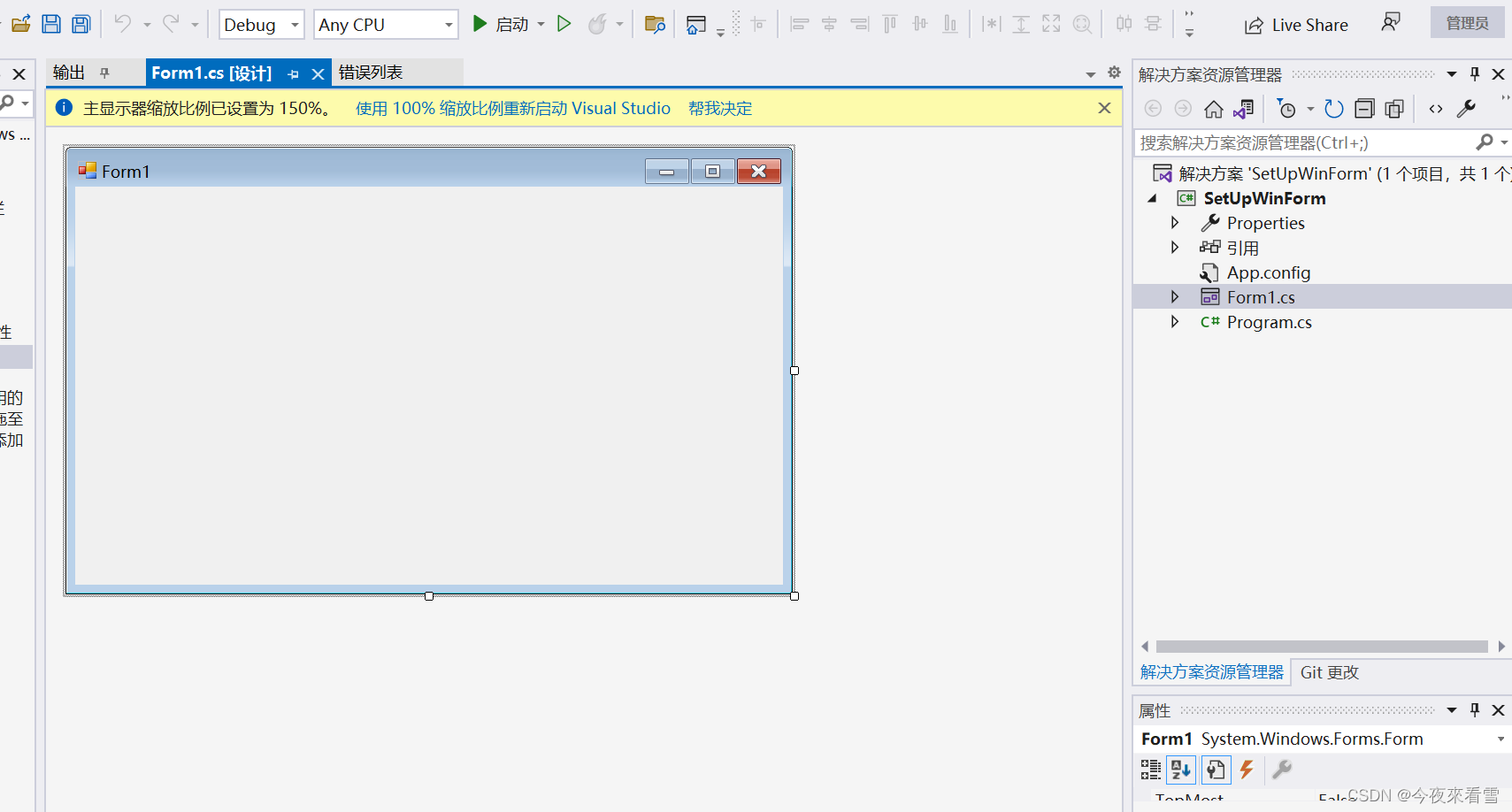Viewport: 1512px width, 812px height.
Task: Click the Solution Explorer search field
Action: point(1305,142)
